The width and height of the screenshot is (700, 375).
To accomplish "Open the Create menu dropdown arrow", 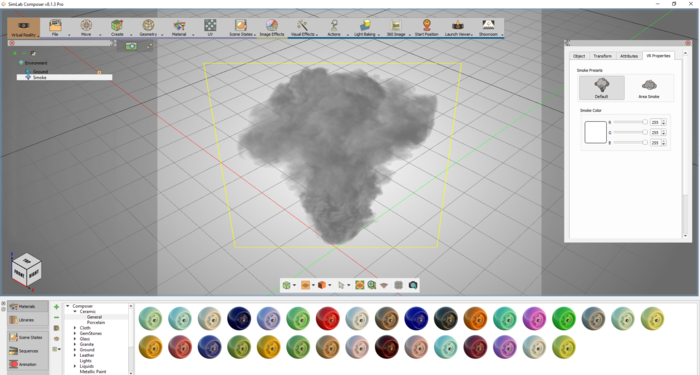I will click(x=131, y=35).
